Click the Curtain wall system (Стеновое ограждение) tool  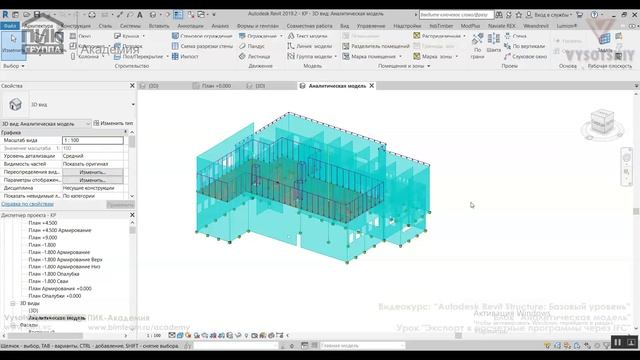tap(202, 36)
